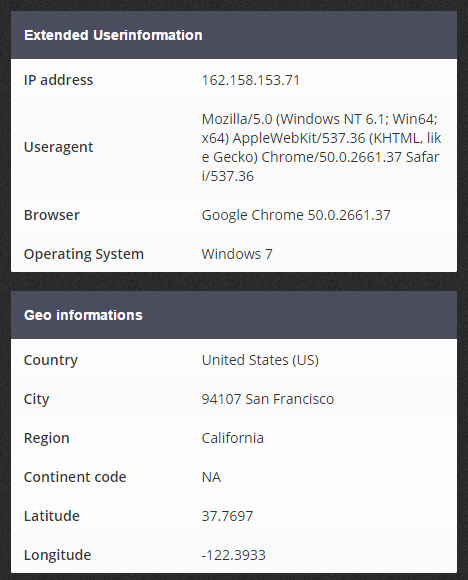The height and width of the screenshot is (580, 468).
Task: Click the Useragent row label
Action: 58,147
